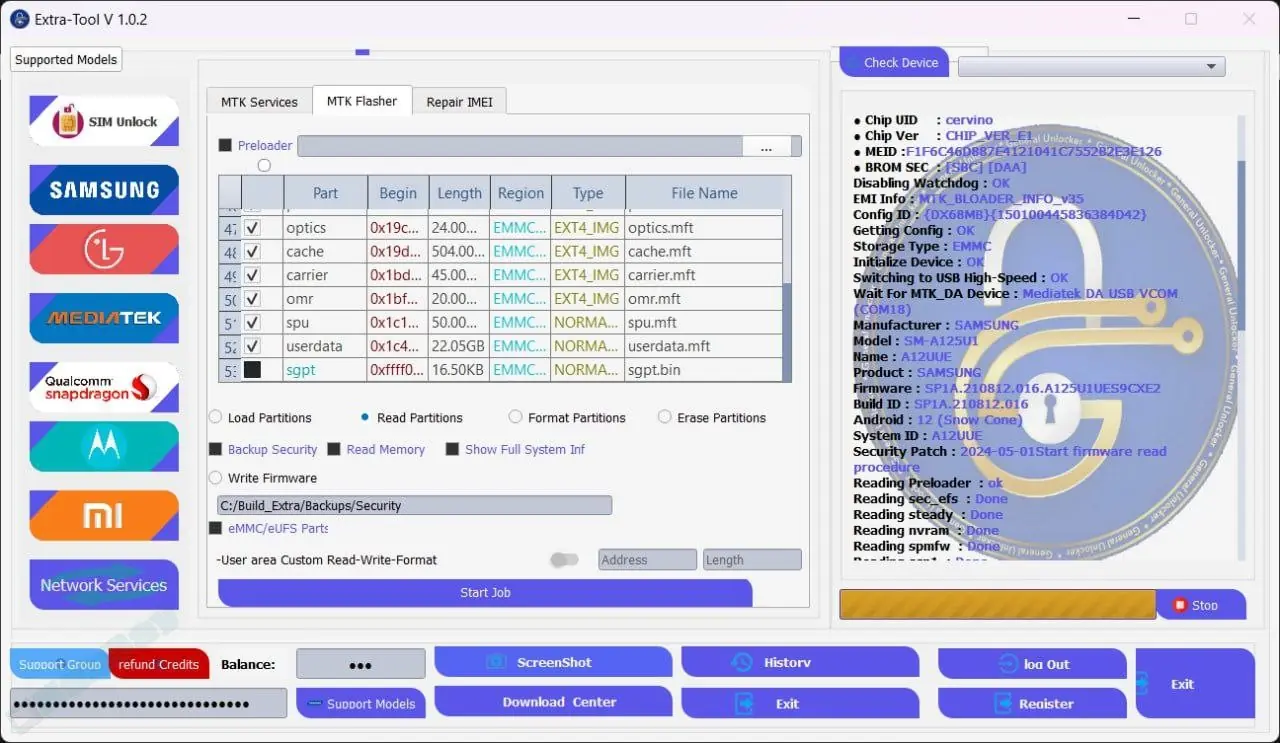
Task: Open the device dropdown next to Check Device
Action: 1092,66
